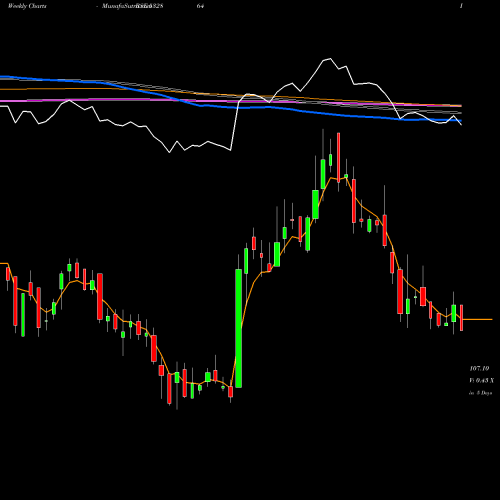Click the last red candlestick on the right
The width and height of the screenshot is (500, 500).
pos(462,318)
